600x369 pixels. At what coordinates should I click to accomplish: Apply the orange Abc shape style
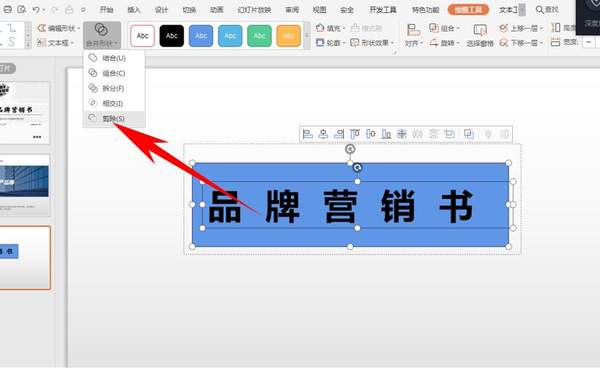[289, 36]
